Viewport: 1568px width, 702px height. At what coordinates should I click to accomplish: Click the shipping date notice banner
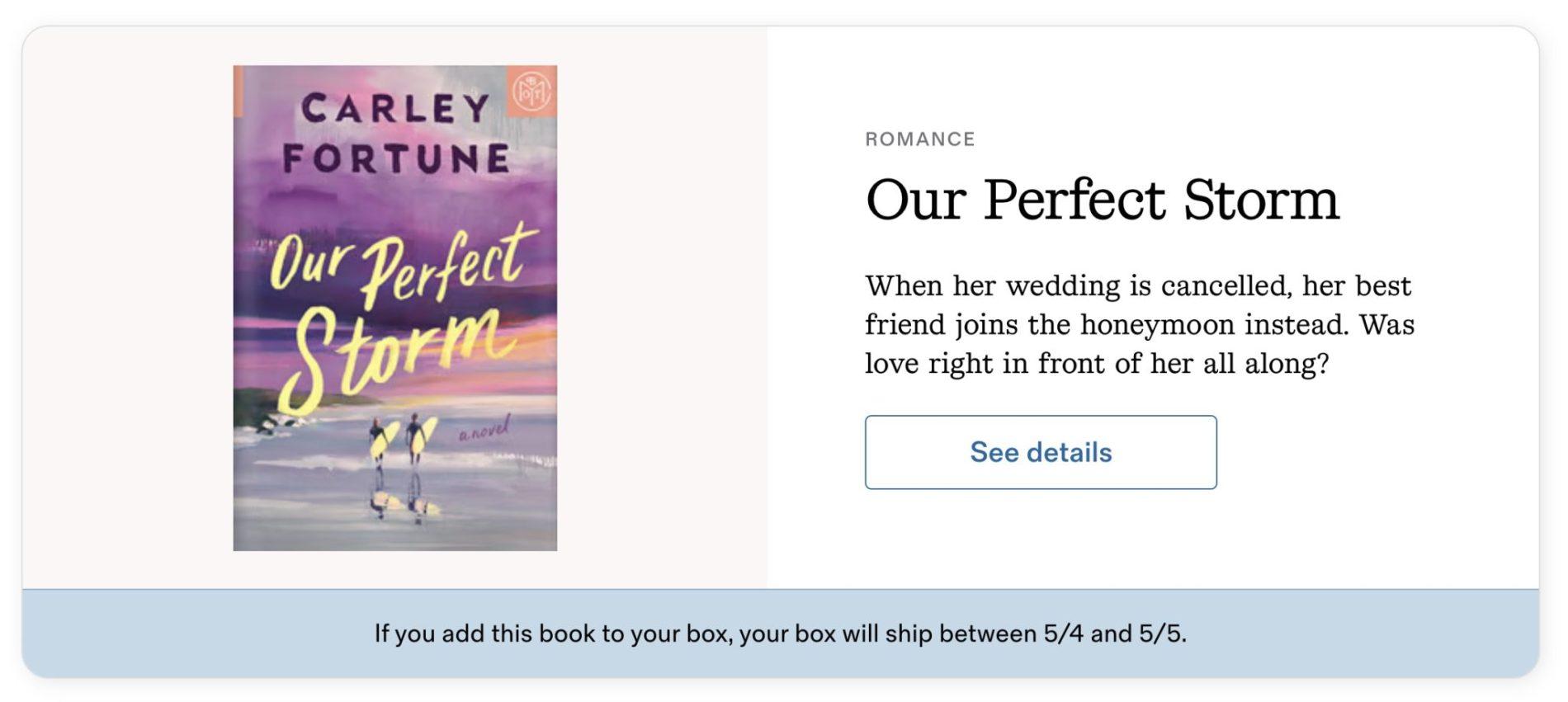[x=780, y=634]
